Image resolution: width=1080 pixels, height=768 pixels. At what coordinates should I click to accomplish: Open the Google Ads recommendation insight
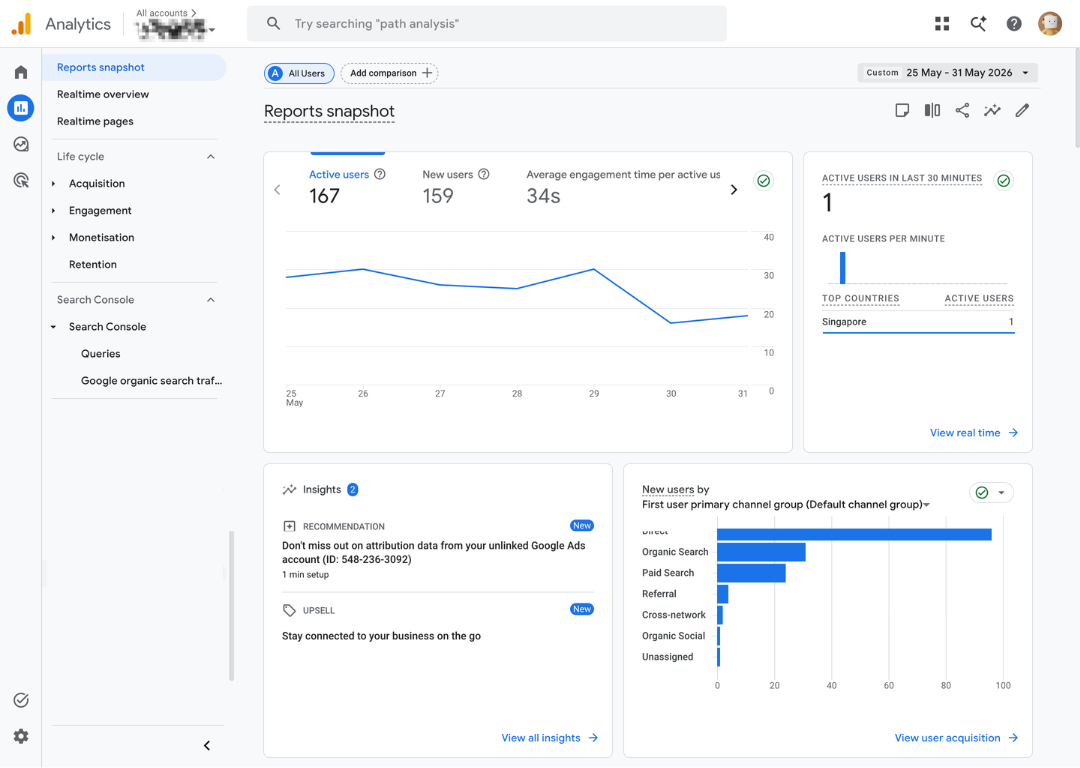coord(437,552)
